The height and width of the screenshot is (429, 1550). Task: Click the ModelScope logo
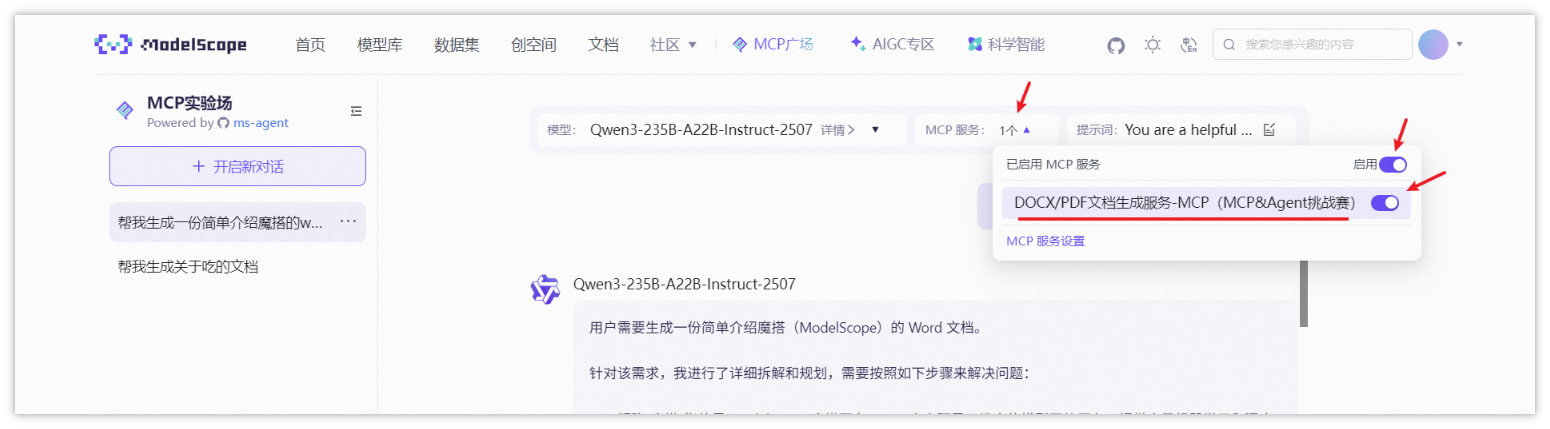tap(170, 44)
